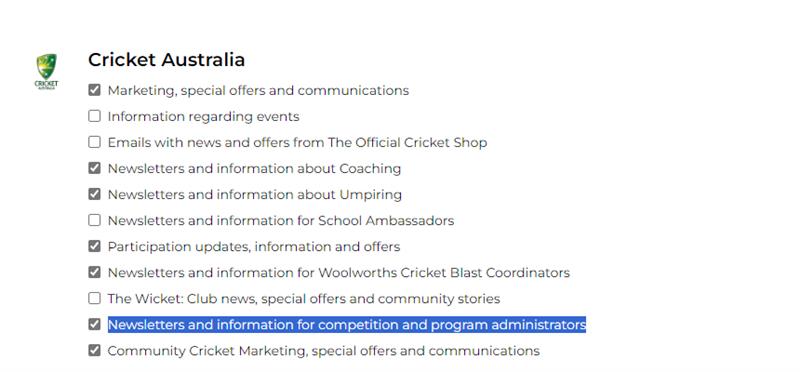Image resolution: width=800 pixels, height=372 pixels.
Task: Toggle the Woolworths Cricket Blast Coordinators checkbox
Action: tap(94, 272)
